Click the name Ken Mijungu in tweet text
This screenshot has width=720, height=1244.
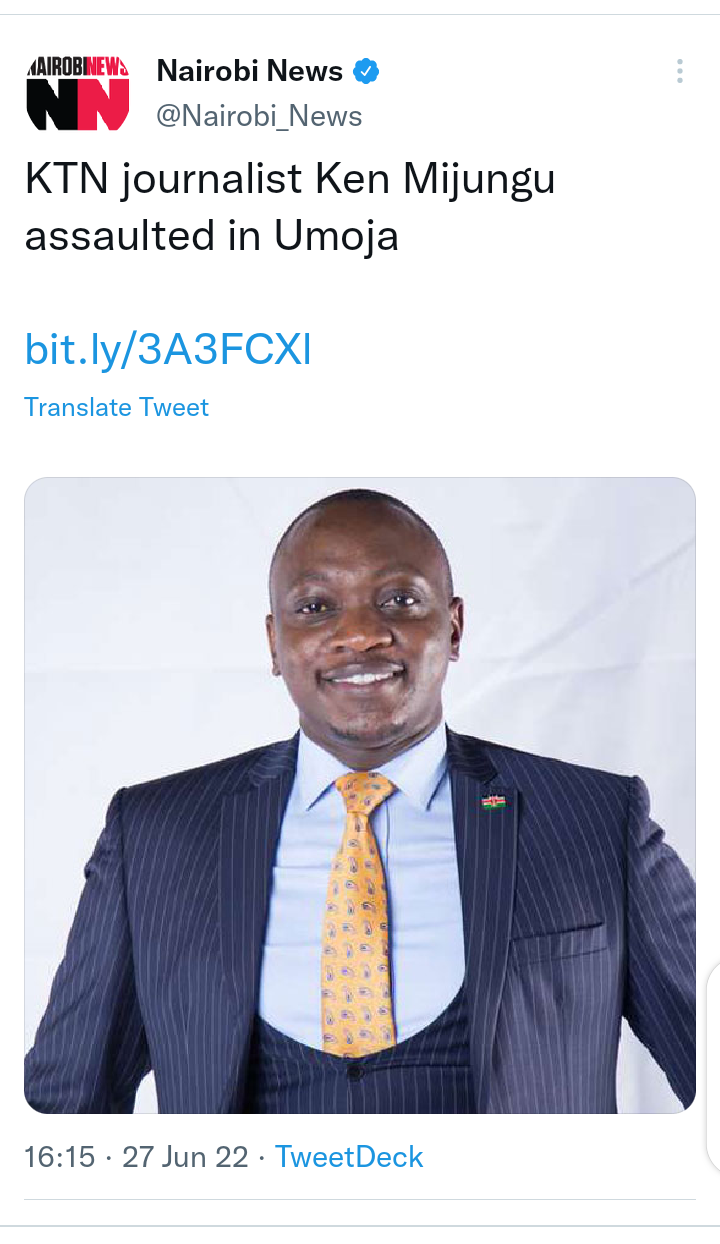pyautogui.click(x=435, y=180)
